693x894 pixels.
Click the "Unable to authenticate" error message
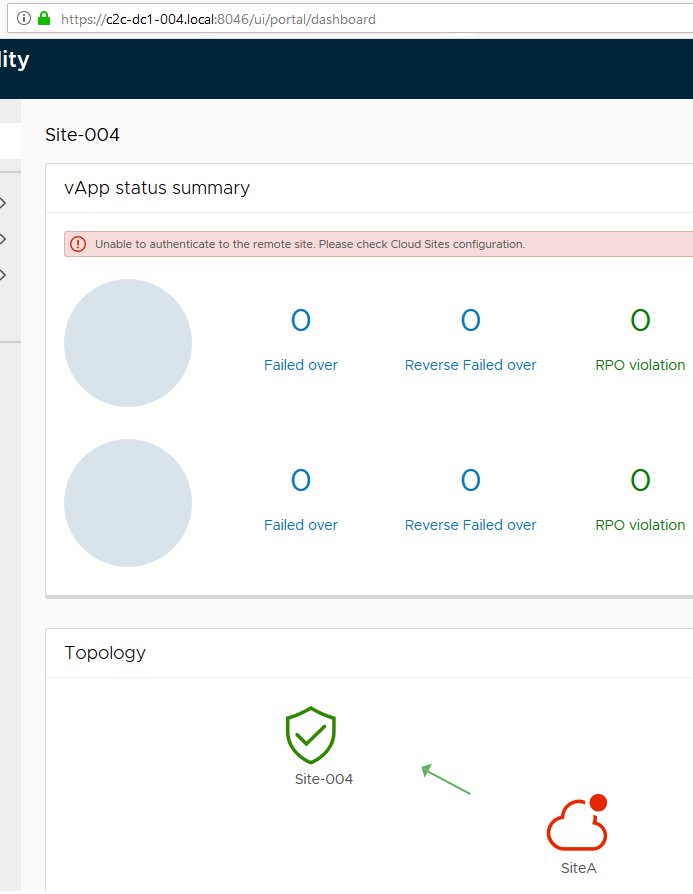pos(310,244)
